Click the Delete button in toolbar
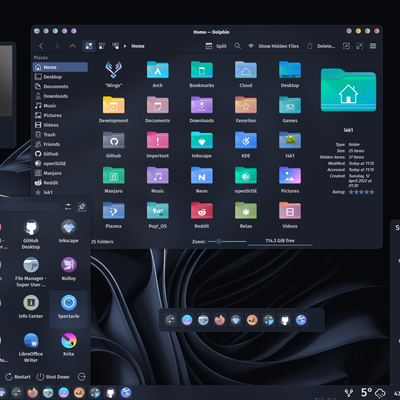 321,46
